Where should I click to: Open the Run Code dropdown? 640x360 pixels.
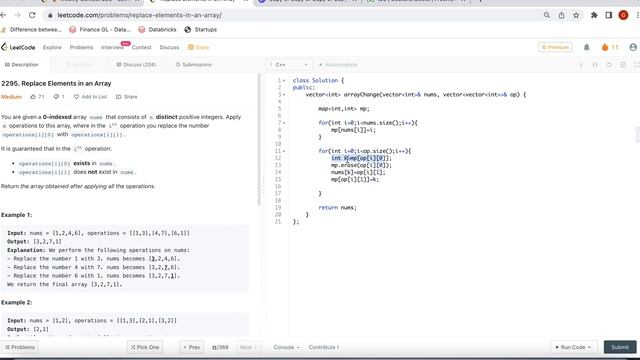(x=573, y=347)
